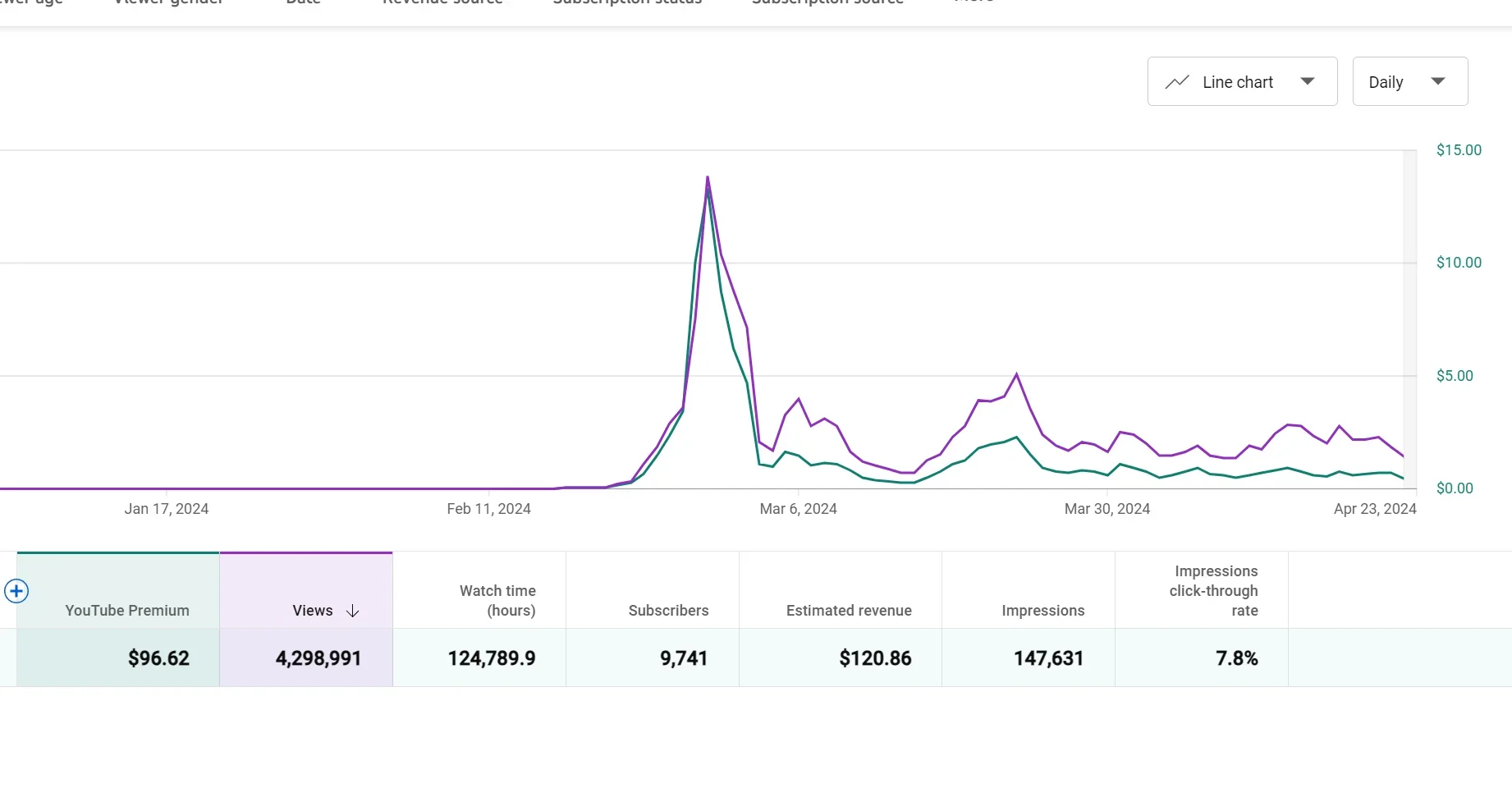
Task: Click the $15.00 y-axis label
Action: (1459, 150)
